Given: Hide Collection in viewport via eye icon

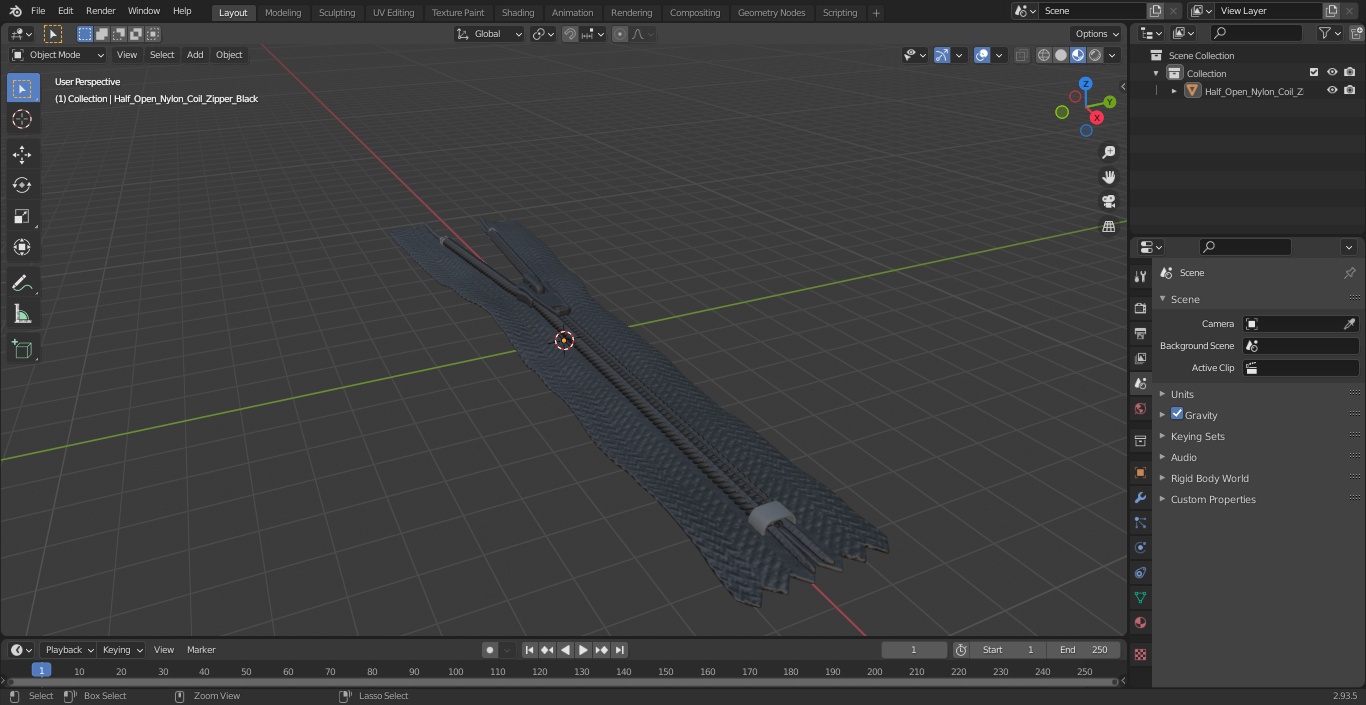Looking at the screenshot, I should coord(1332,73).
